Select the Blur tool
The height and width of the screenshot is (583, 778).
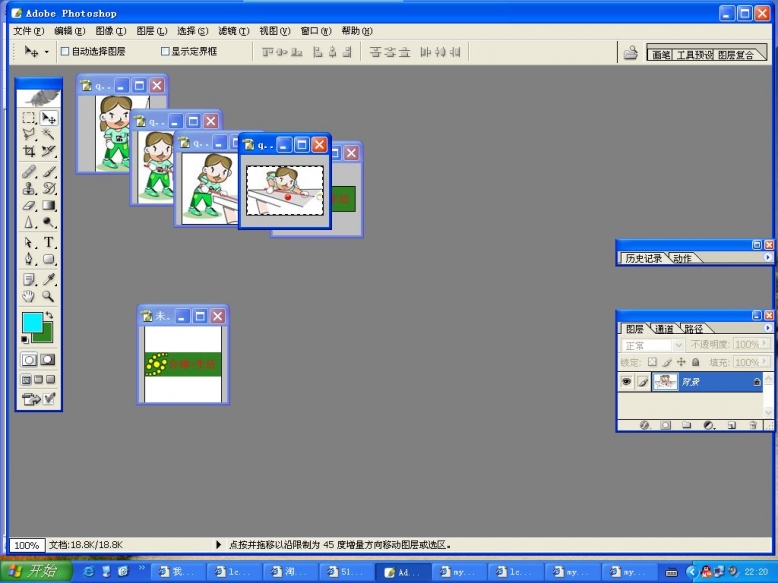[29, 222]
